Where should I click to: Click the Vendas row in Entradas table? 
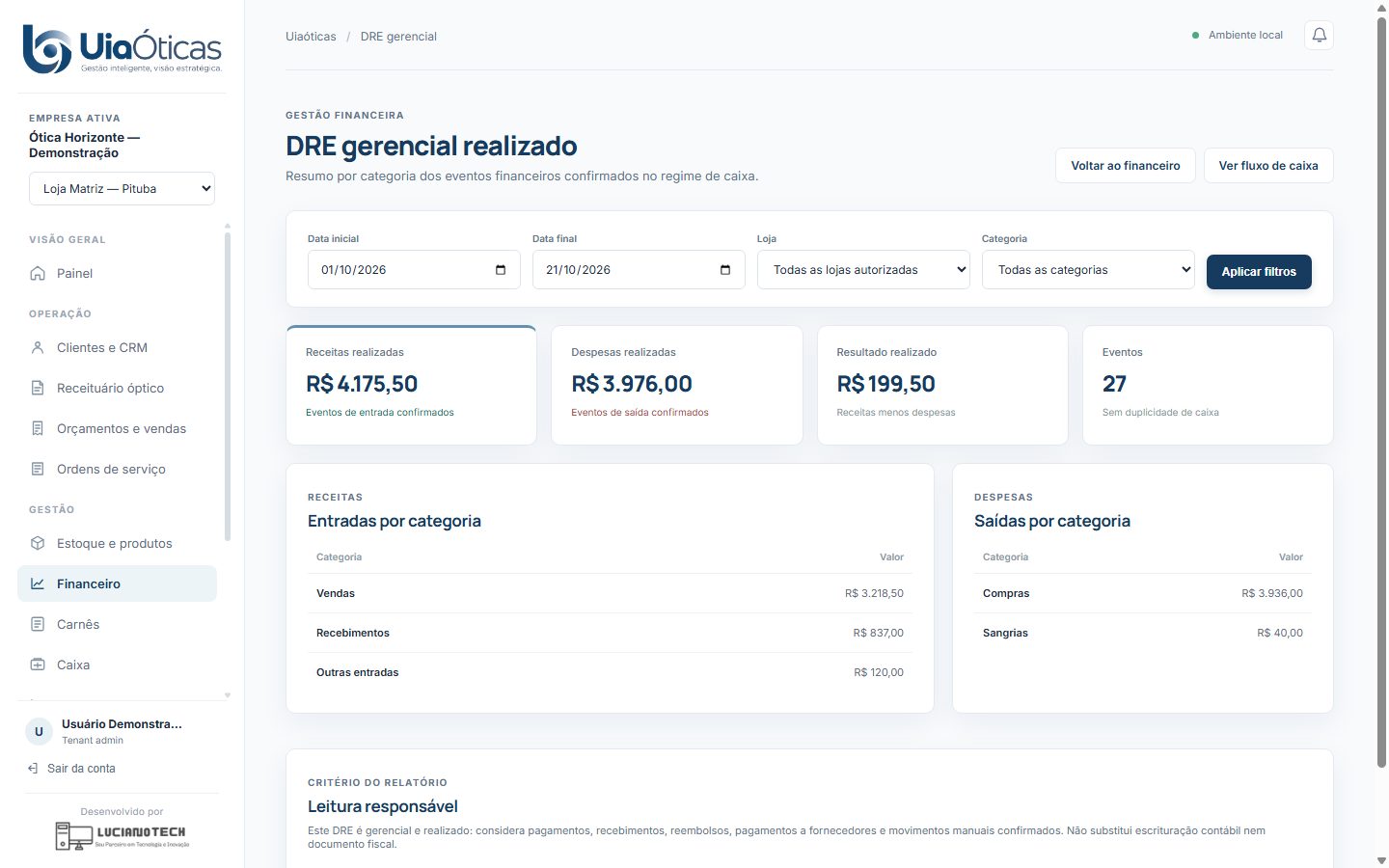610,593
